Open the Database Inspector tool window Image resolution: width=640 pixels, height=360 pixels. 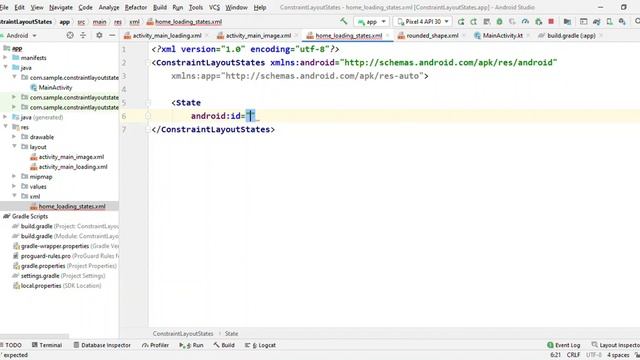102,345
